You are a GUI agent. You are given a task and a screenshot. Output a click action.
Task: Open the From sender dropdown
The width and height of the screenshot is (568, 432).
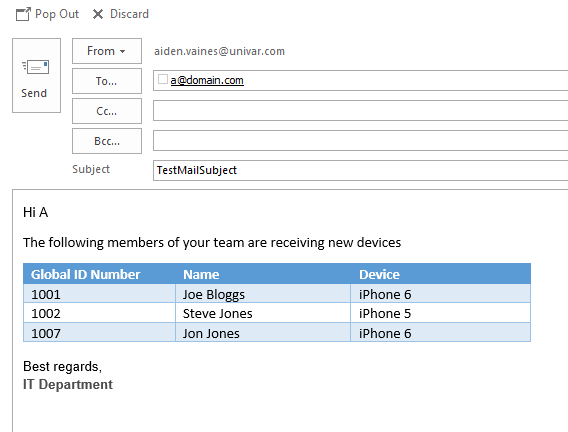click(x=107, y=51)
